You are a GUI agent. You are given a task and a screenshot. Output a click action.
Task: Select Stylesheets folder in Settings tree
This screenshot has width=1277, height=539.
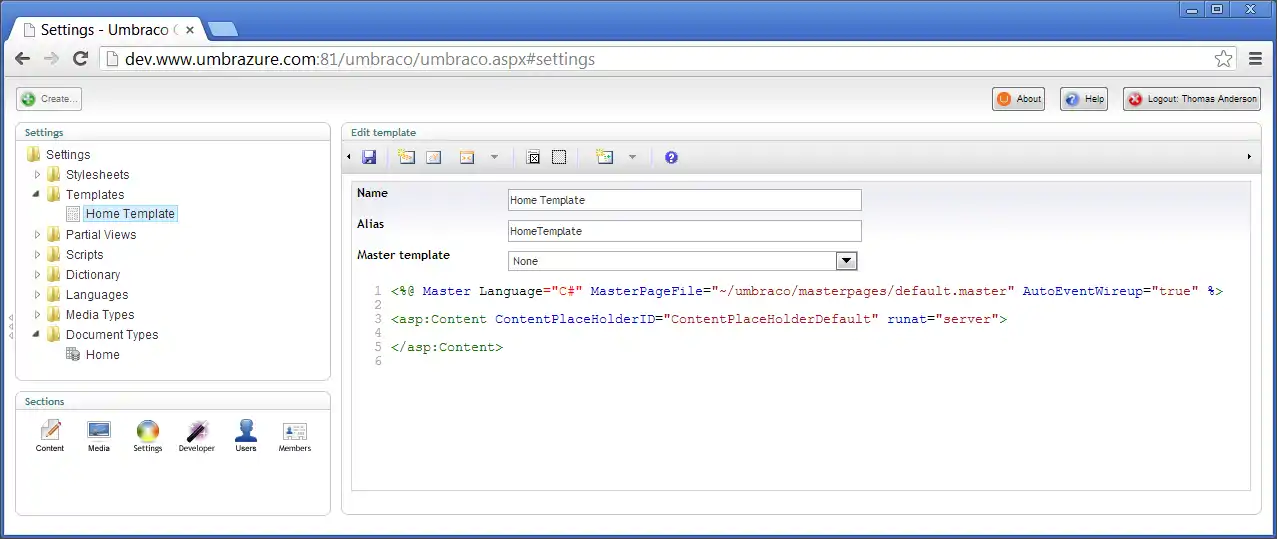[97, 175]
